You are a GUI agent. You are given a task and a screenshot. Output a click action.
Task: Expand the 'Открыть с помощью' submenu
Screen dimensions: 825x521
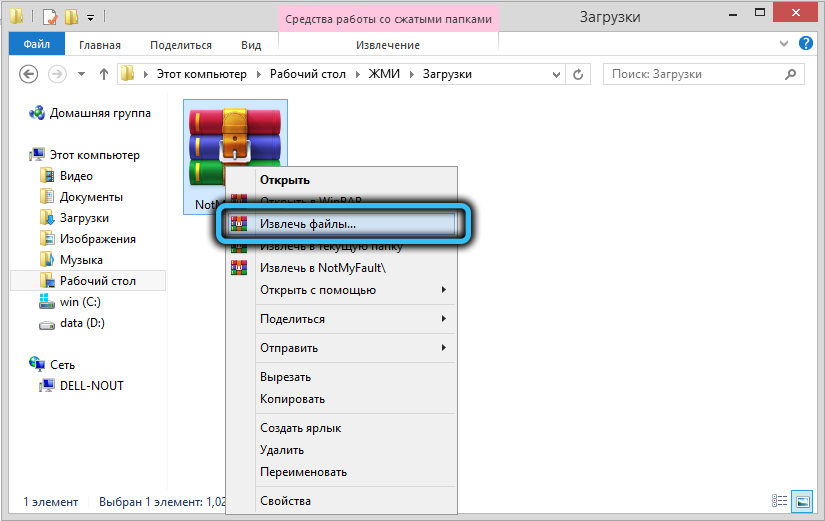(317, 290)
